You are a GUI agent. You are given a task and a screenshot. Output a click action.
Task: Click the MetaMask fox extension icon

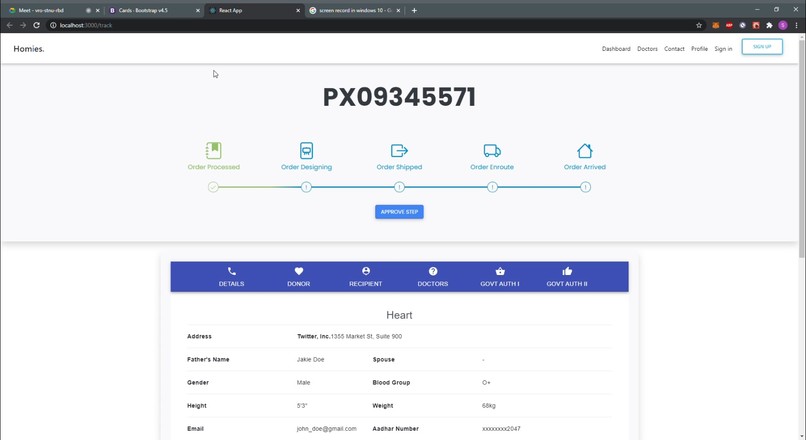716,25
